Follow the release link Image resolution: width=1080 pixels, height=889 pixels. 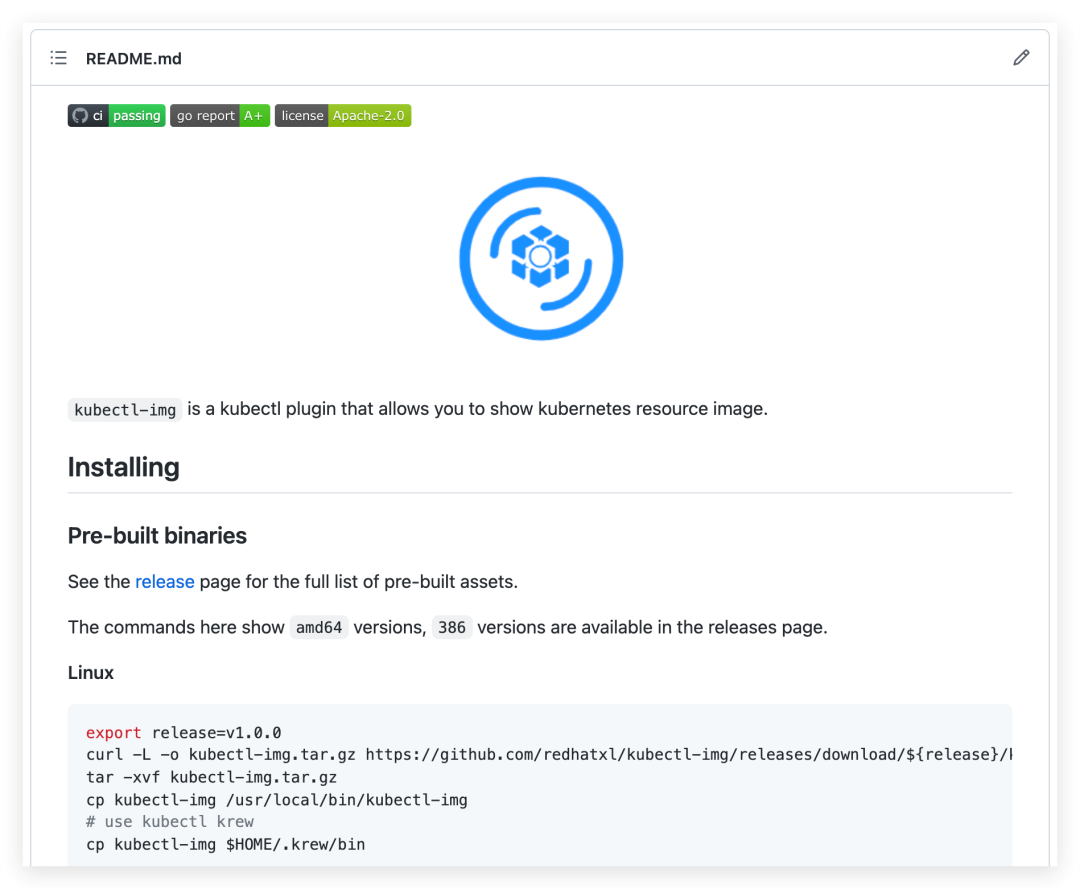[165, 582]
